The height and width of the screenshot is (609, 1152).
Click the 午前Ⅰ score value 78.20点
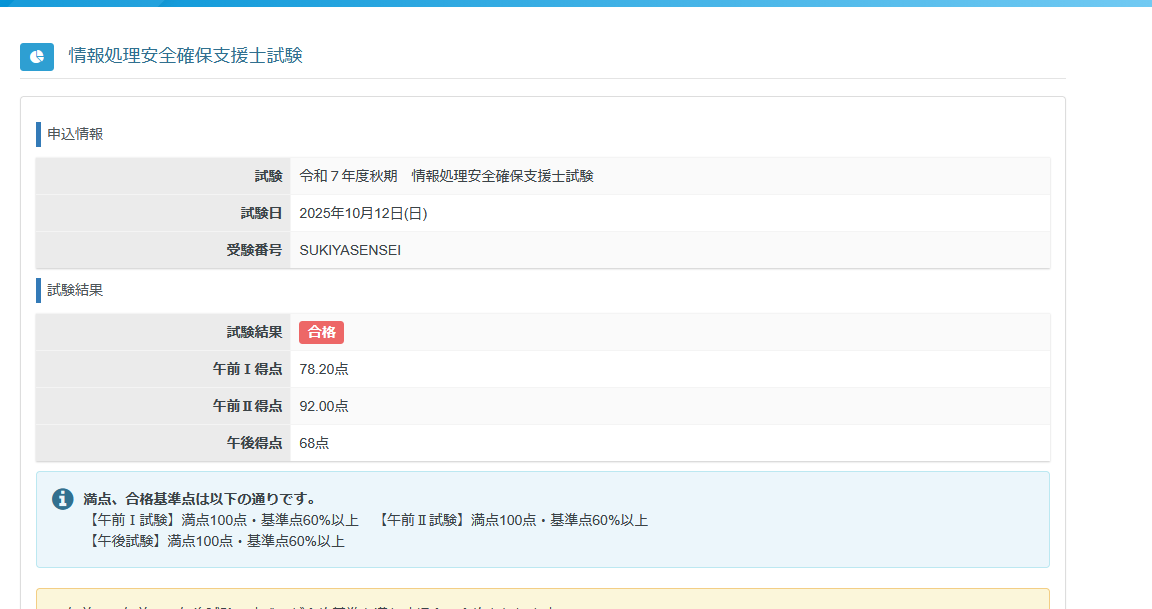(324, 370)
